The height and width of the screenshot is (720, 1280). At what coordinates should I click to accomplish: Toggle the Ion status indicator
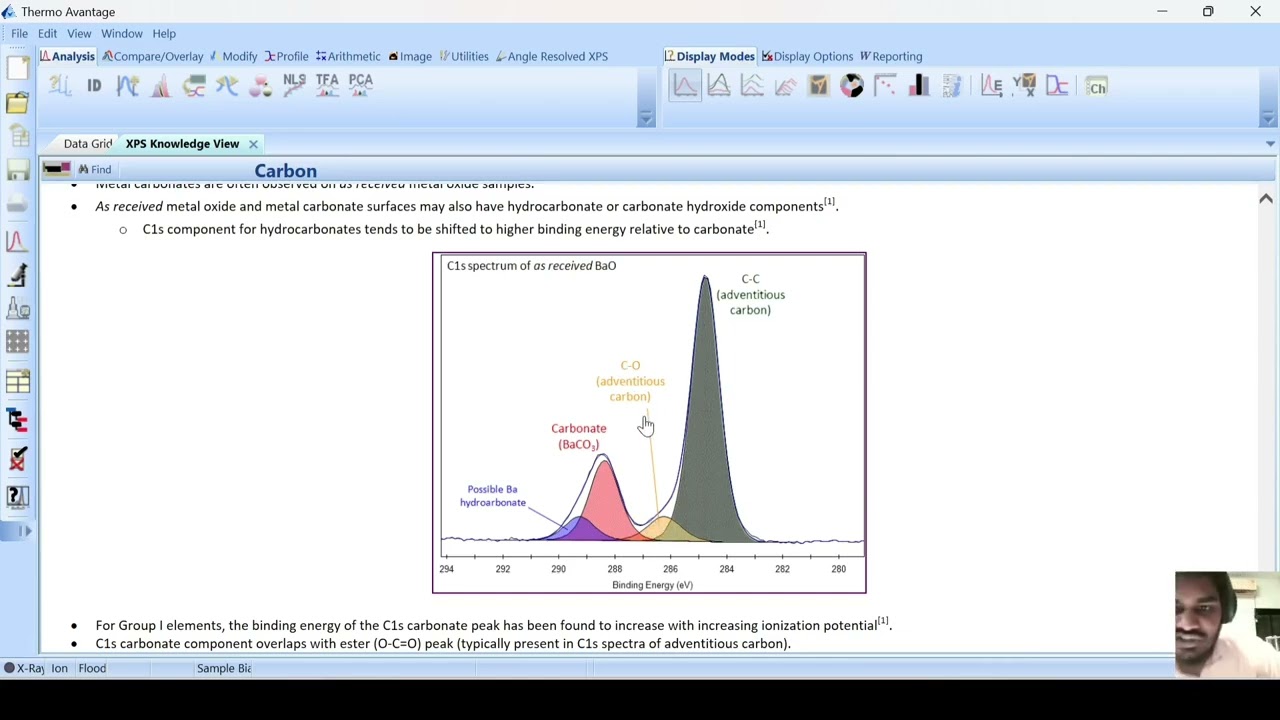59,668
